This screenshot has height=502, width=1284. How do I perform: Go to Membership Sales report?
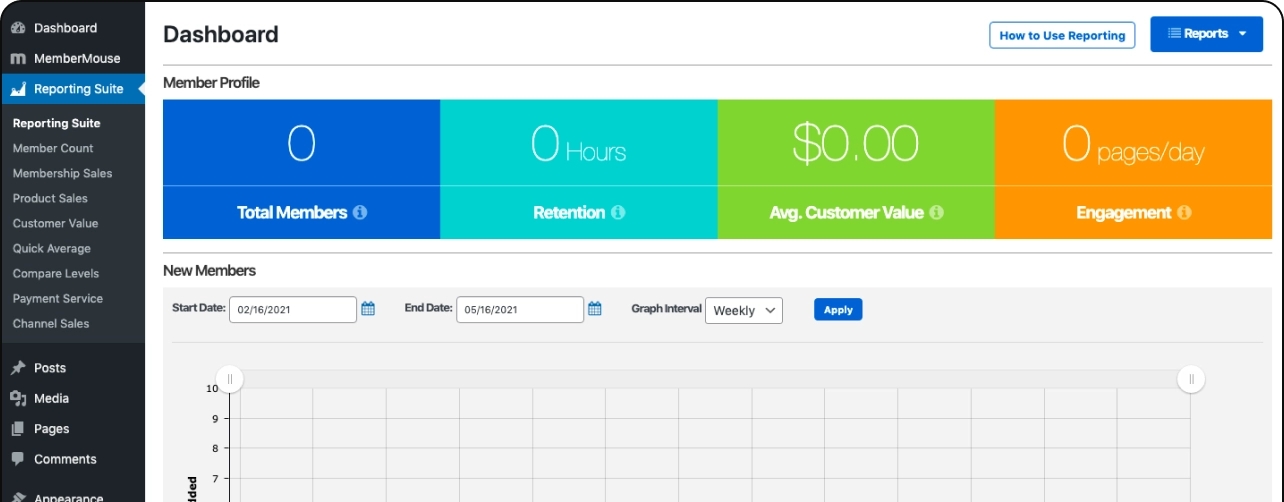pos(62,173)
